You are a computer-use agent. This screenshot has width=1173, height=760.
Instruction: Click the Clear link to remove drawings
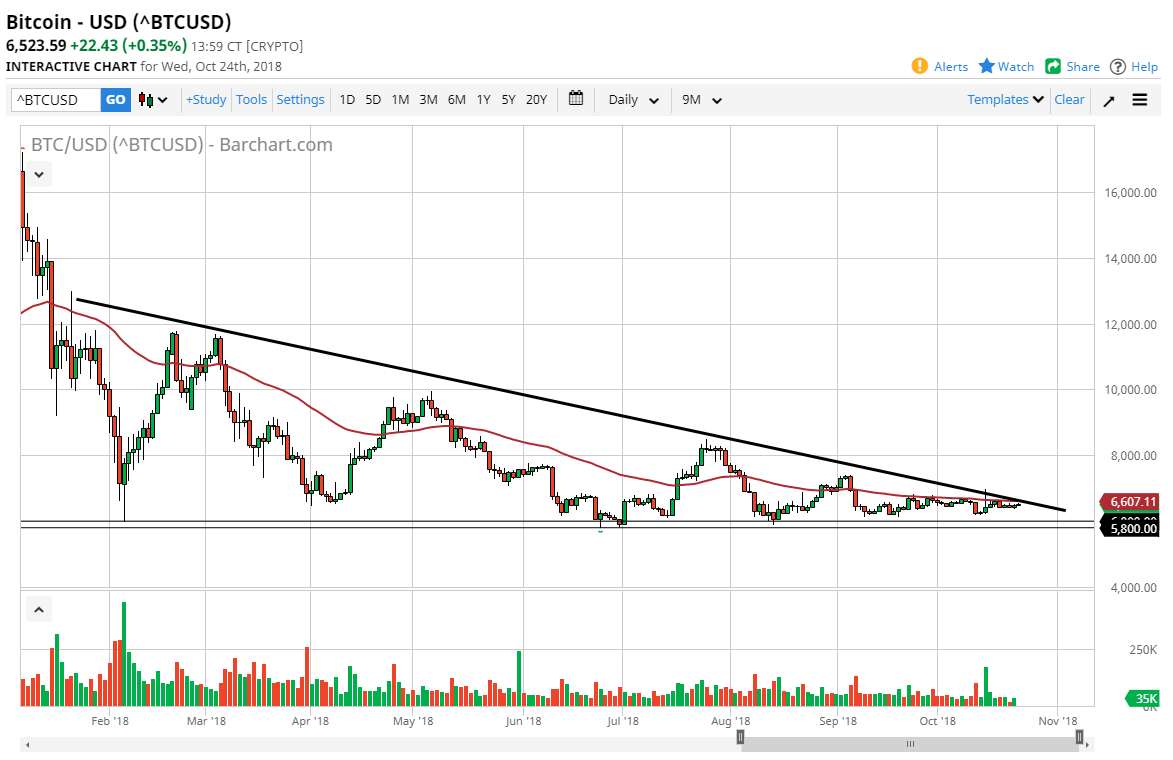click(1069, 99)
